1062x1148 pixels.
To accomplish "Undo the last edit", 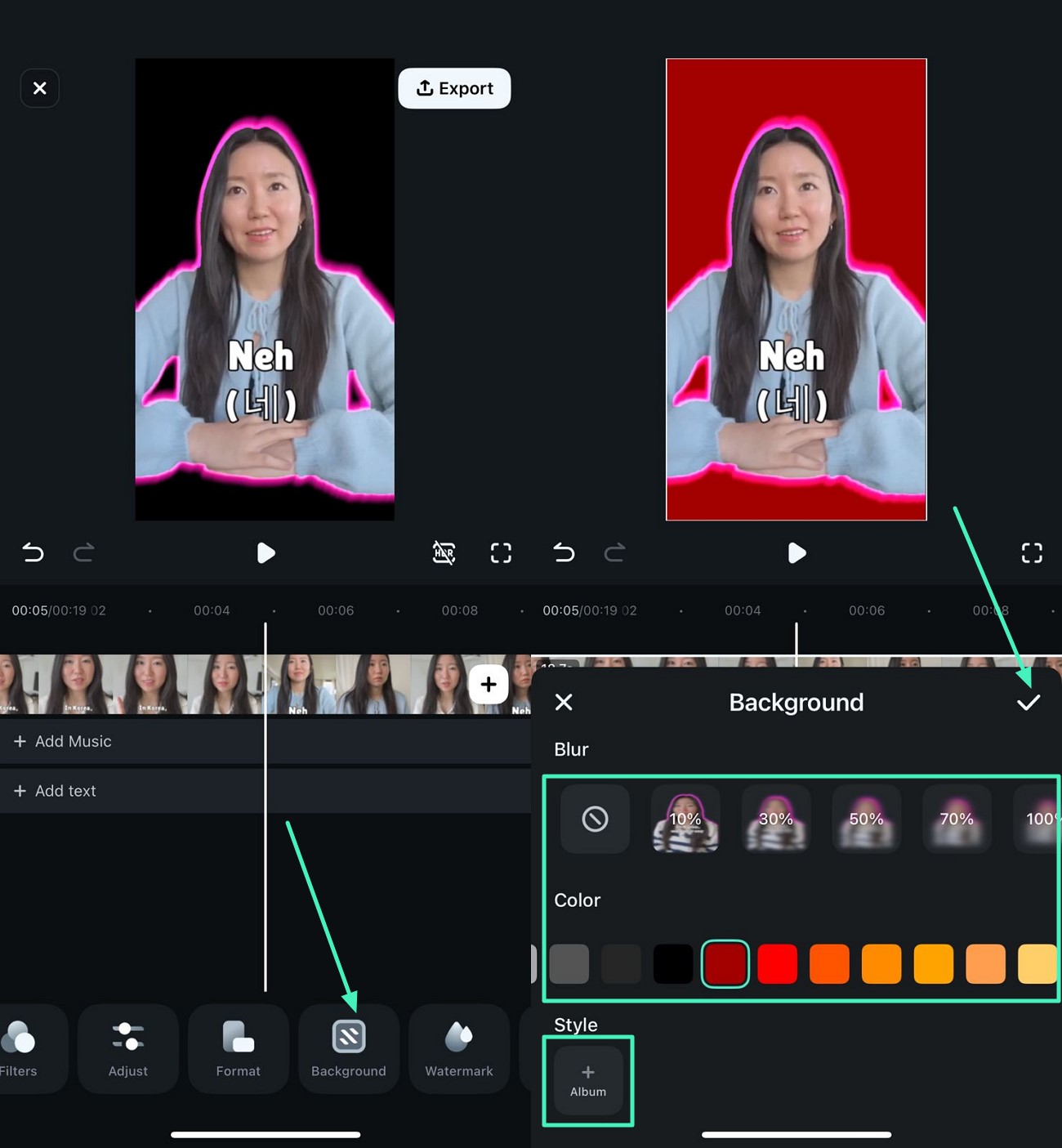I will 33,553.
